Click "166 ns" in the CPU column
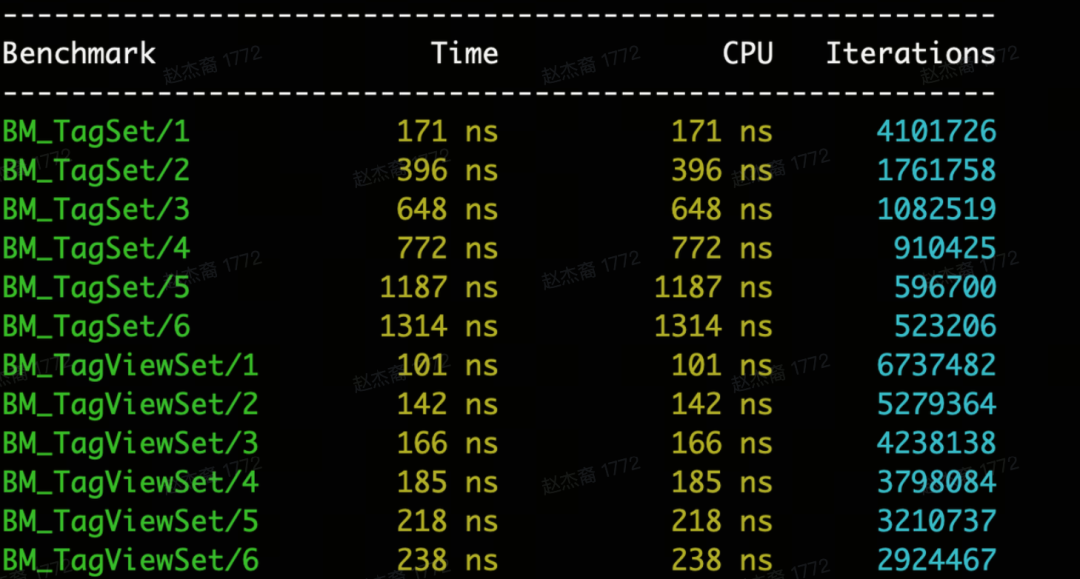 pos(722,443)
